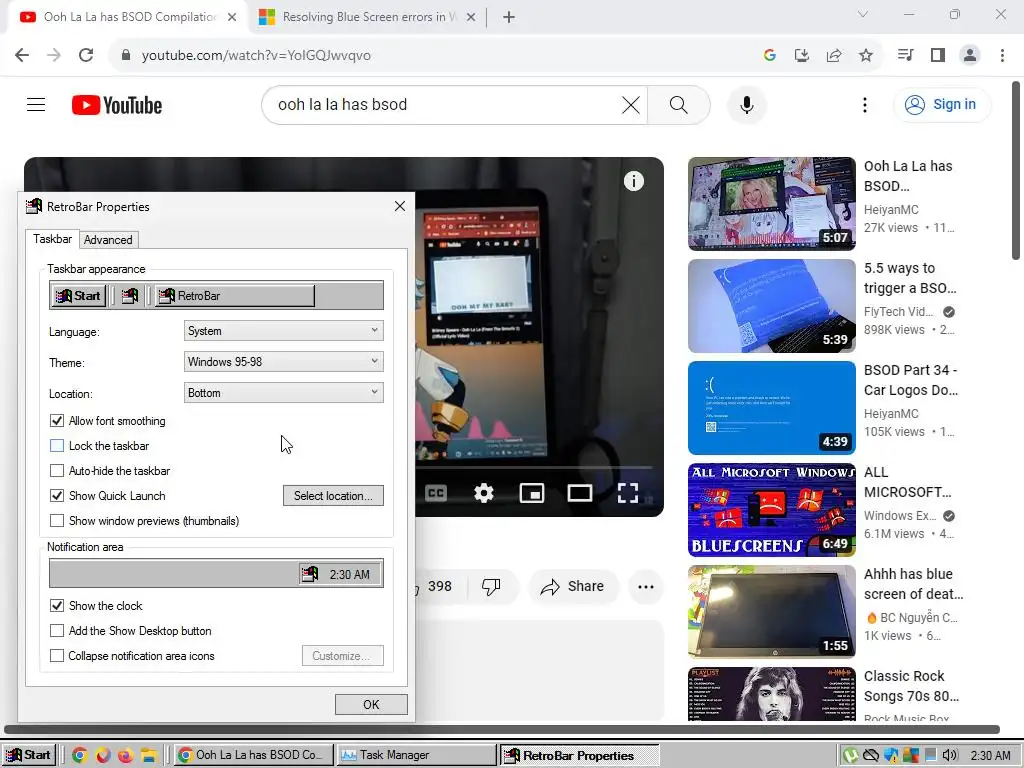Click the page horizontal scrollbar
Image resolution: width=1024 pixels, height=768 pixels.
pyautogui.click(x=502, y=729)
